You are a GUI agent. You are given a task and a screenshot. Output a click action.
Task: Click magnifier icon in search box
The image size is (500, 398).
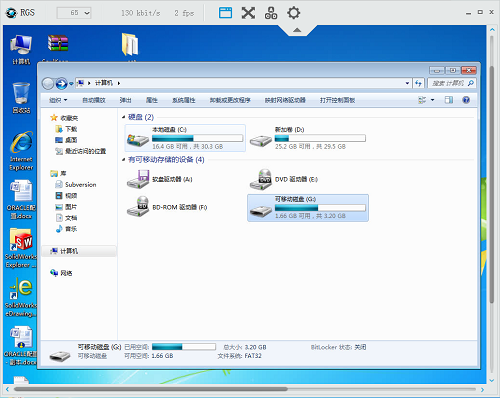point(471,83)
